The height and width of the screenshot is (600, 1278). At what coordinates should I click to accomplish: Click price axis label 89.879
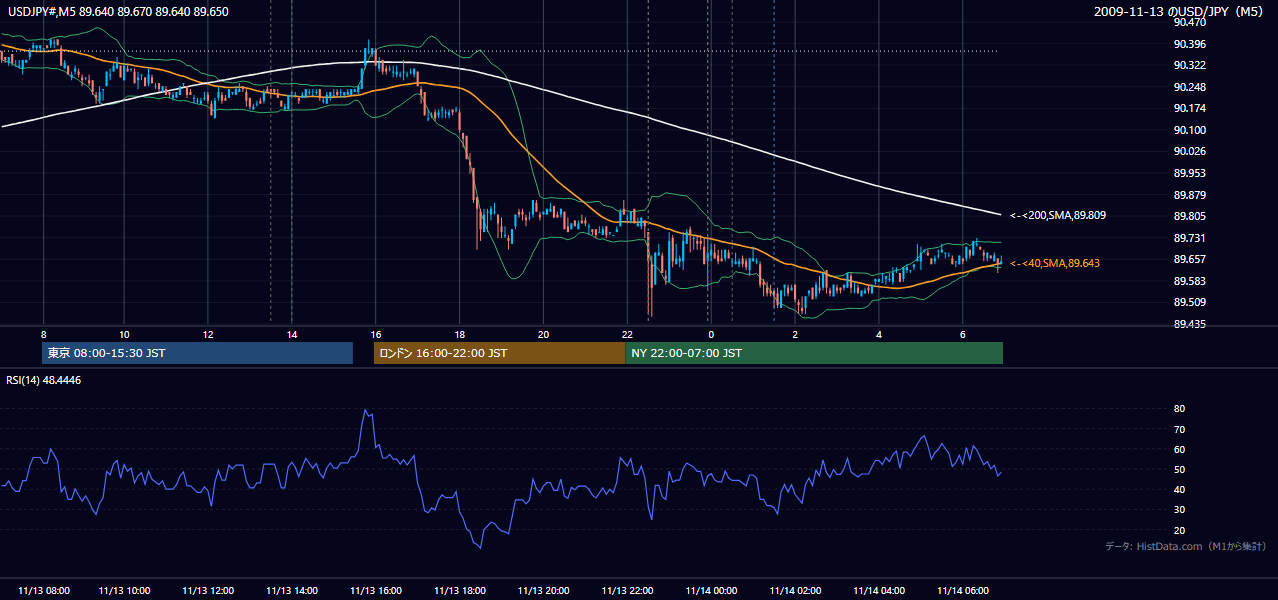pyautogui.click(x=1190, y=195)
